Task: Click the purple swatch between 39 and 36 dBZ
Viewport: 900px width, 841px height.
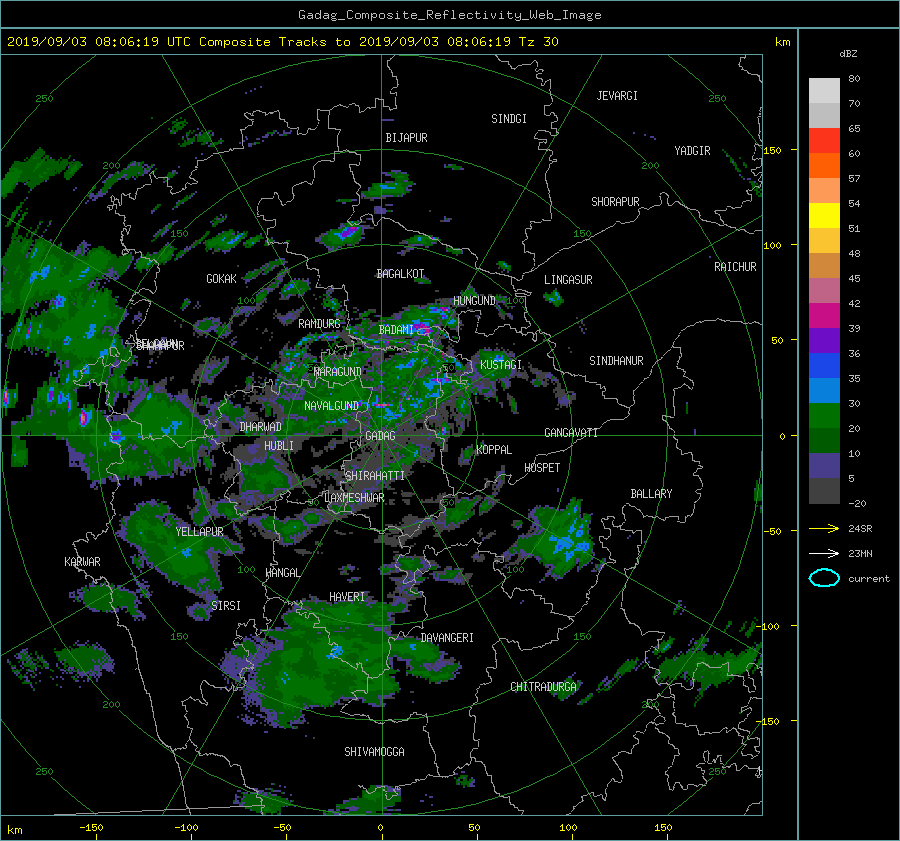Action: pyautogui.click(x=824, y=340)
